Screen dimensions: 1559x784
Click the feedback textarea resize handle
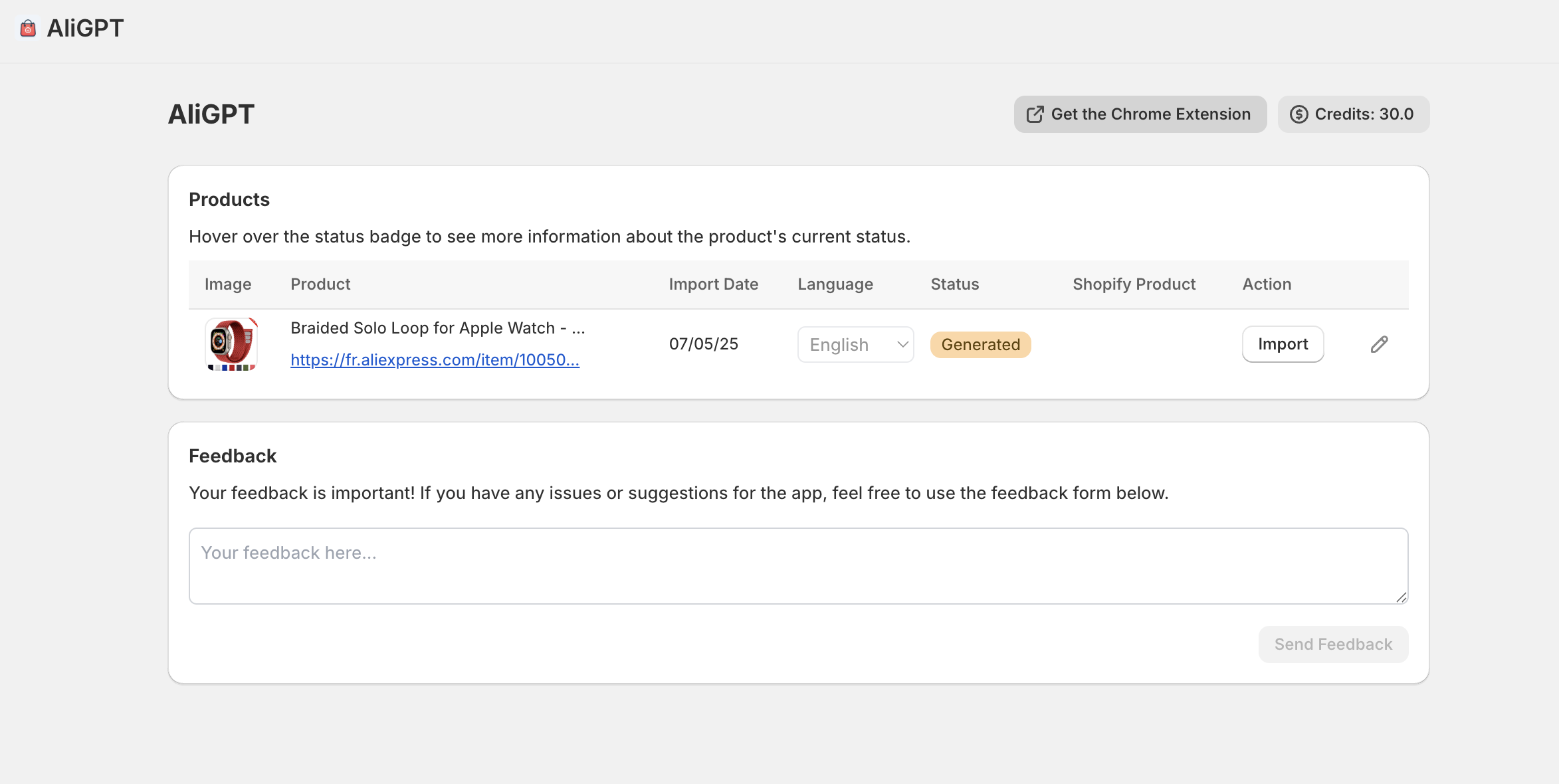1401,597
